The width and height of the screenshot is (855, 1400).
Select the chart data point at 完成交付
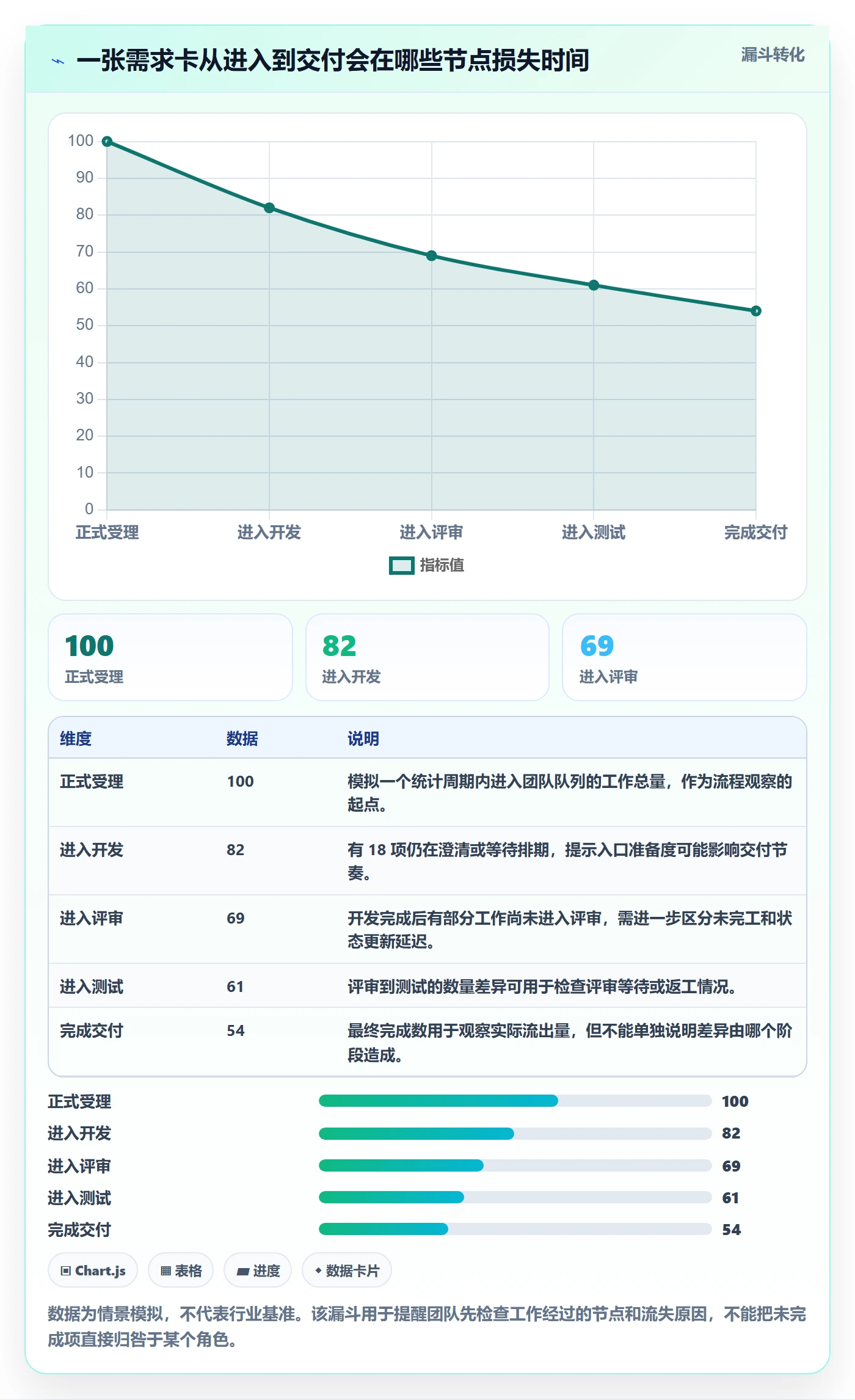pyautogui.click(x=756, y=311)
